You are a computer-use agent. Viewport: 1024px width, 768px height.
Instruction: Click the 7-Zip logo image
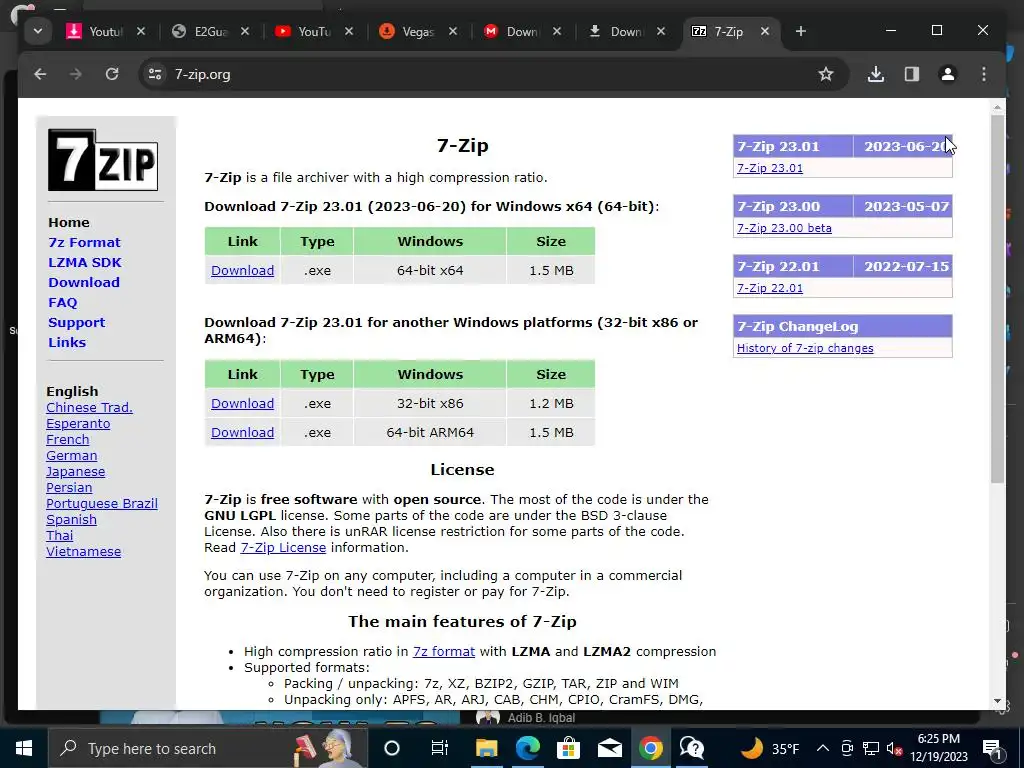tap(103, 160)
